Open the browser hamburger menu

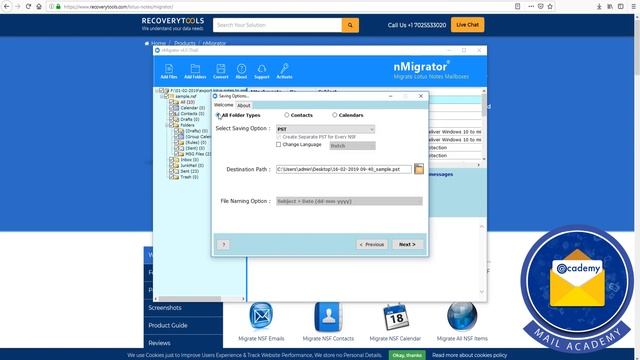633,7
